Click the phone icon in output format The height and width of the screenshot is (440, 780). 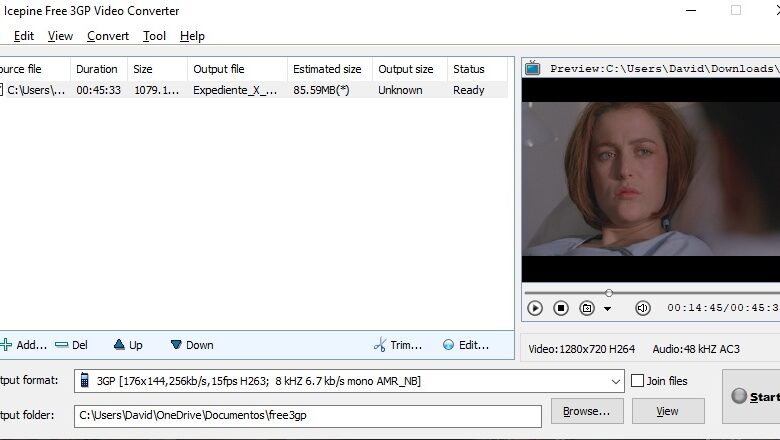[85, 380]
